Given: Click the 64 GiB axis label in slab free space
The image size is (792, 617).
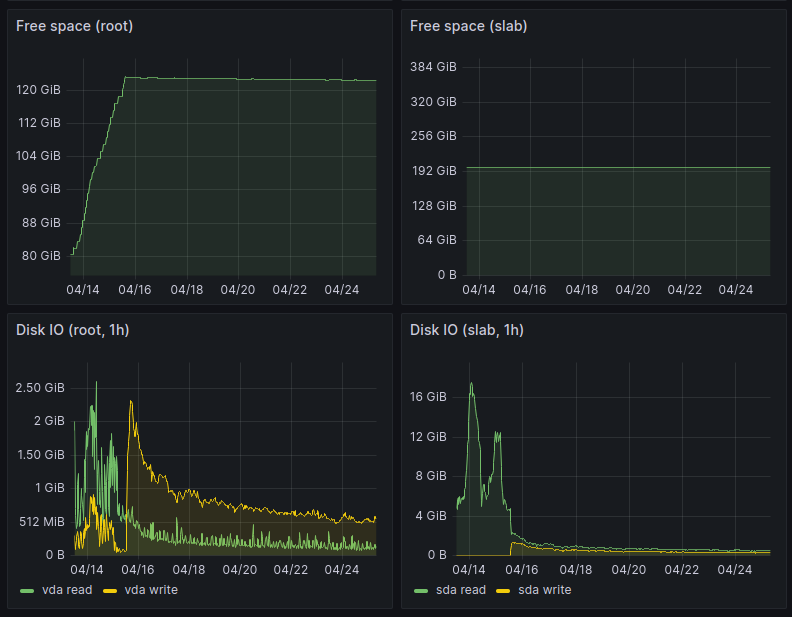Looking at the screenshot, I should tap(437, 240).
